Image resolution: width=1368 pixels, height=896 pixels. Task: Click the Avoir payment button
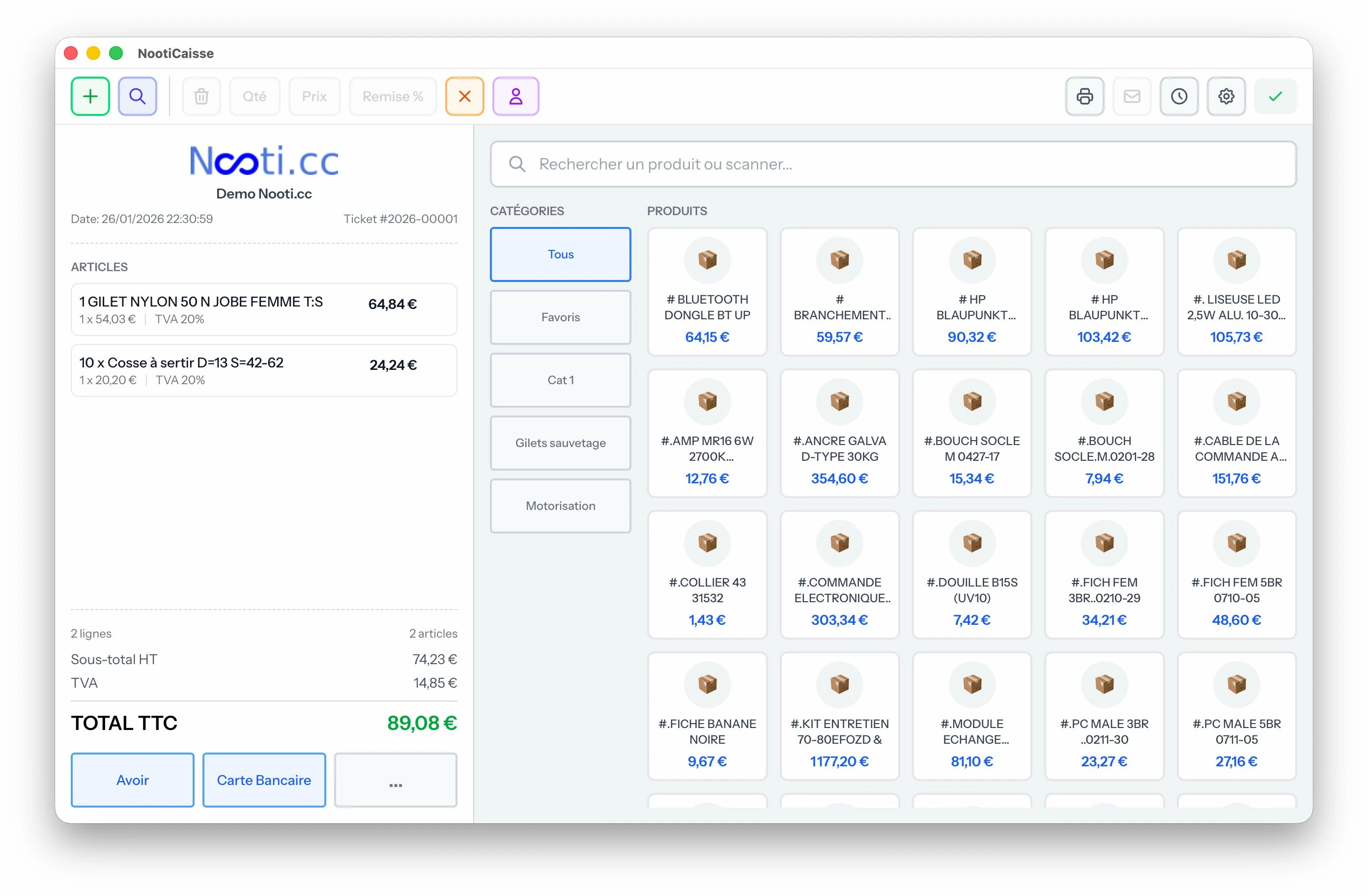(x=132, y=780)
